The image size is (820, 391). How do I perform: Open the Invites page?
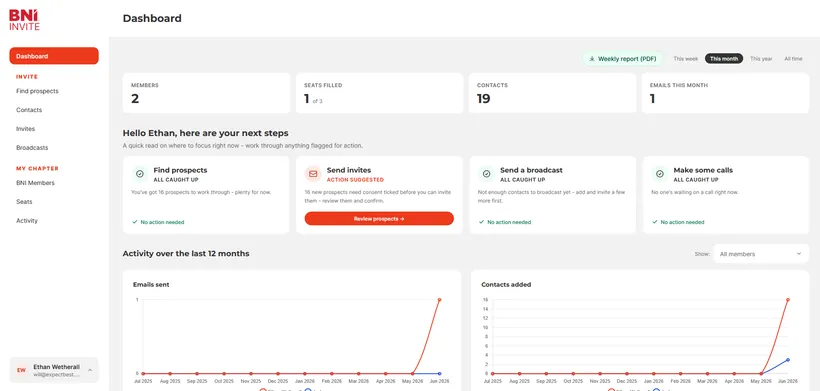26,129
